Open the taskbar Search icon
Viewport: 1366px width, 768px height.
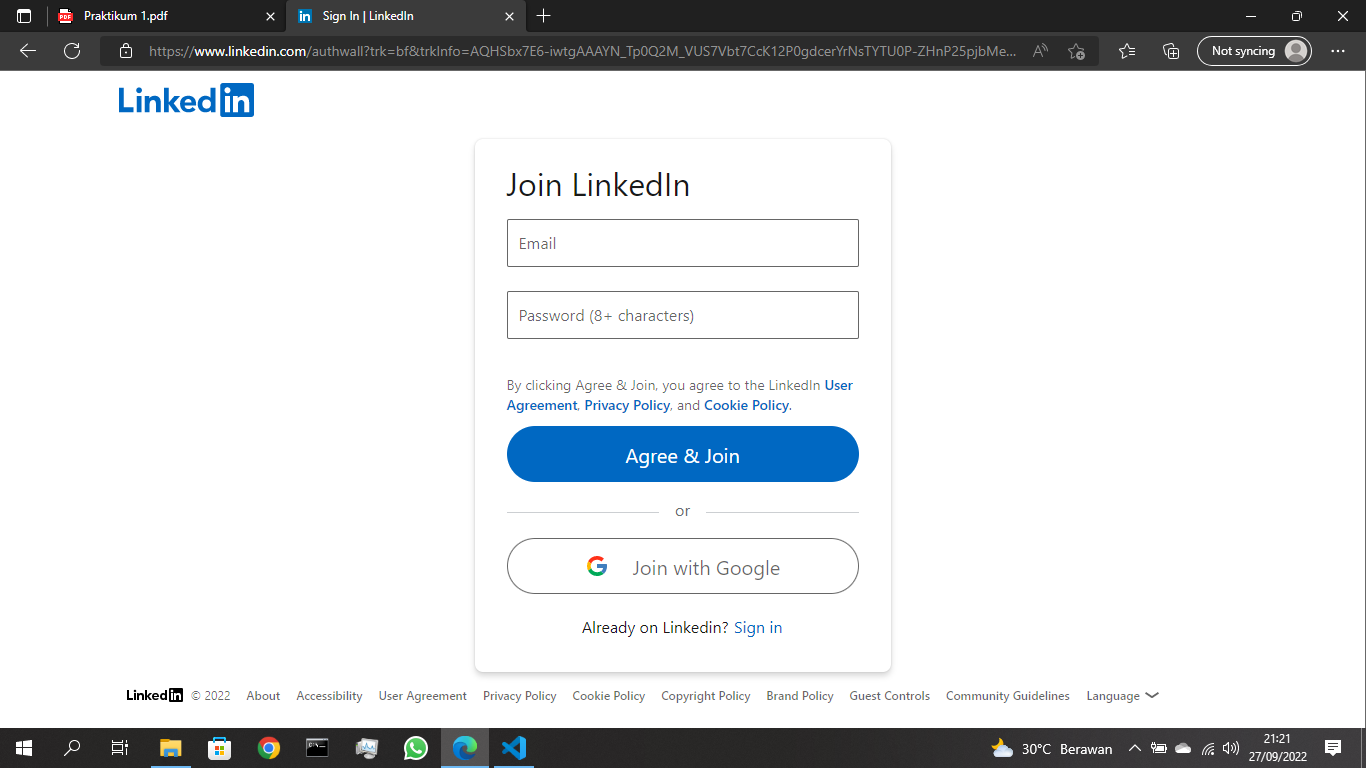tap(72, 748)
